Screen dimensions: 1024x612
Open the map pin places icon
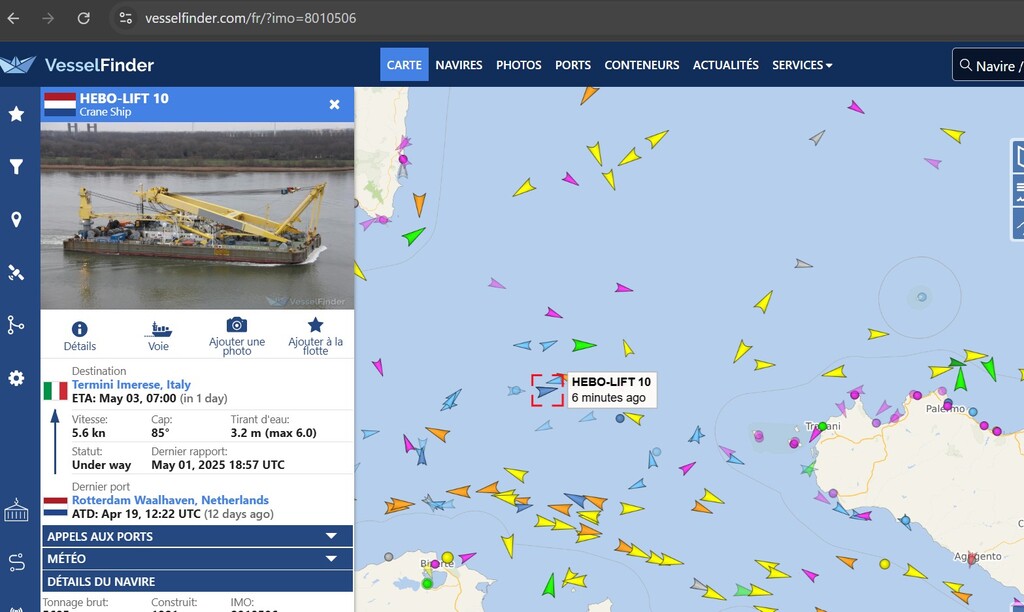(x=16, y=219)
